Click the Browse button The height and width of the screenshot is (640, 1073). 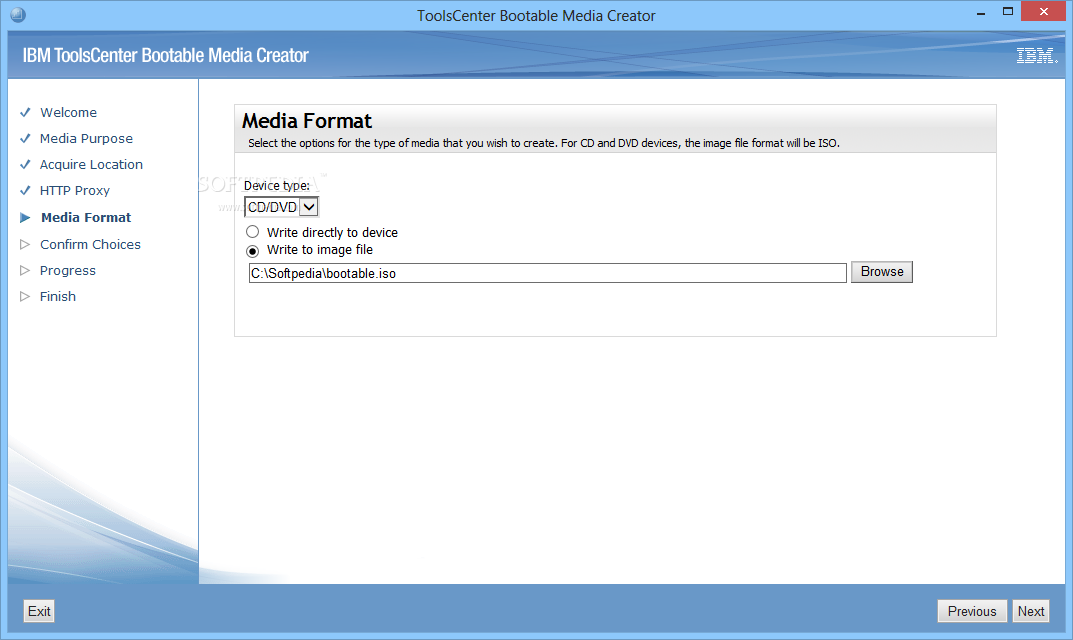[x=881, y=272]
